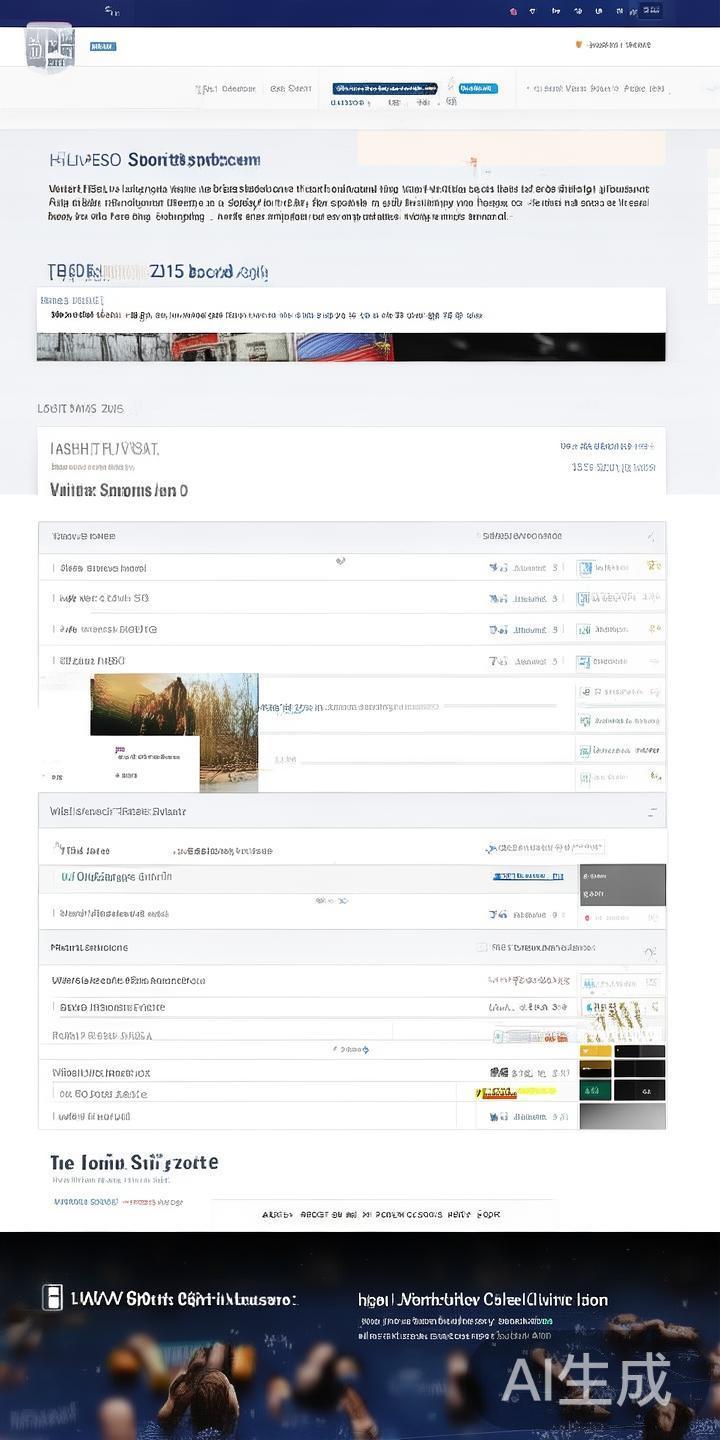Image resolution: width=720 pixels, height=1440 pixels.
Task: Click the white device icon in the dark footer
Action: click(x=52, y=1298)
